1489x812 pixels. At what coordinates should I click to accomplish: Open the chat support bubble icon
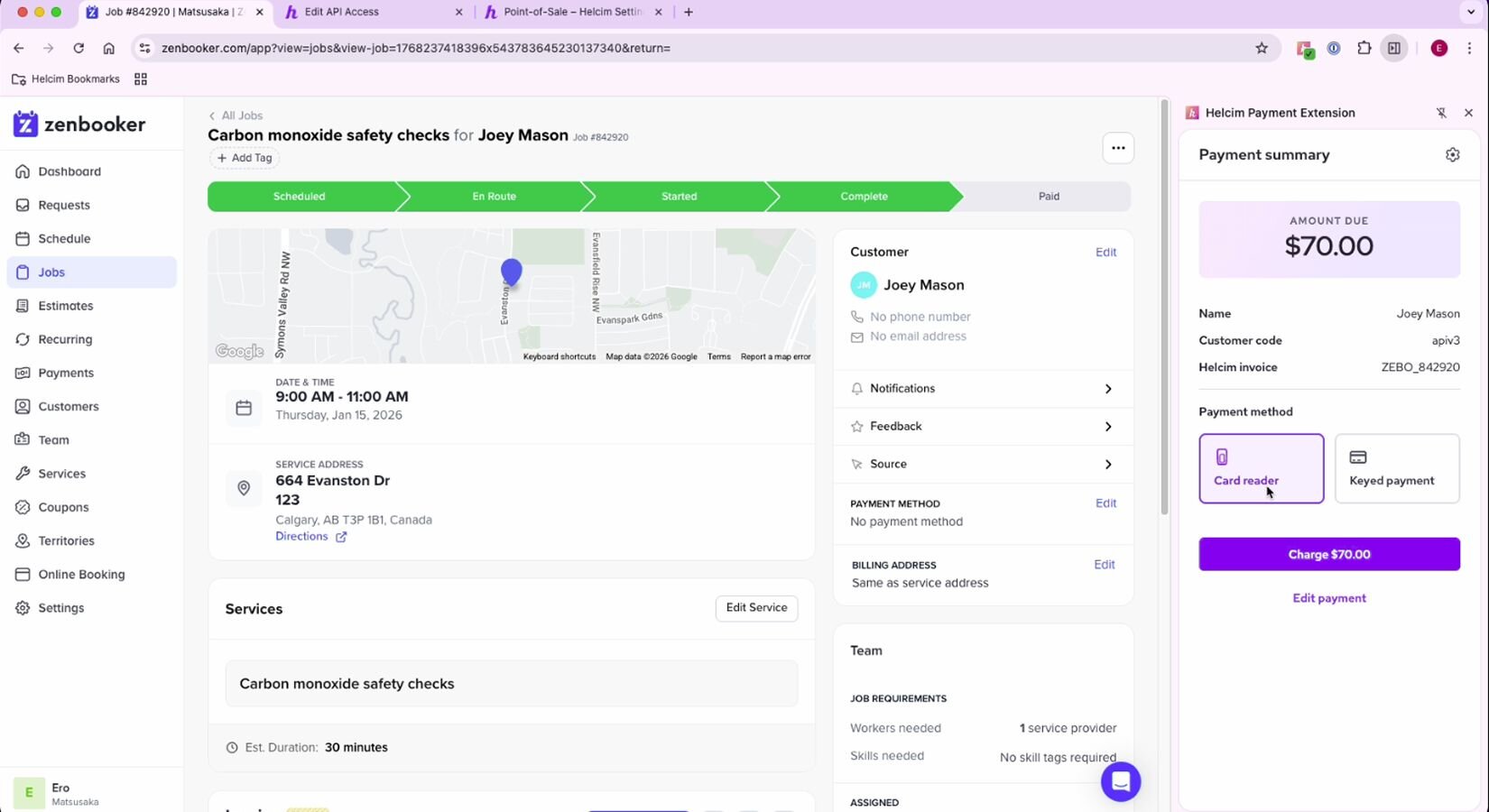(1120, 781)
